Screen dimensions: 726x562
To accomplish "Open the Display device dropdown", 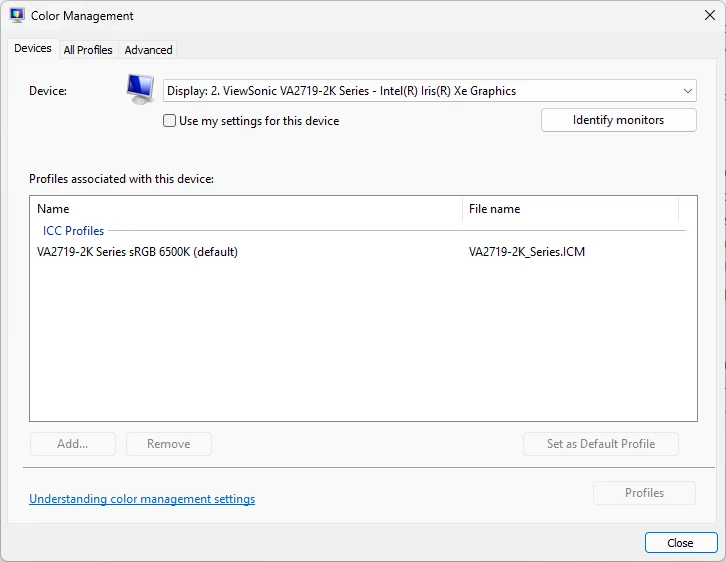I will [429, 91].
